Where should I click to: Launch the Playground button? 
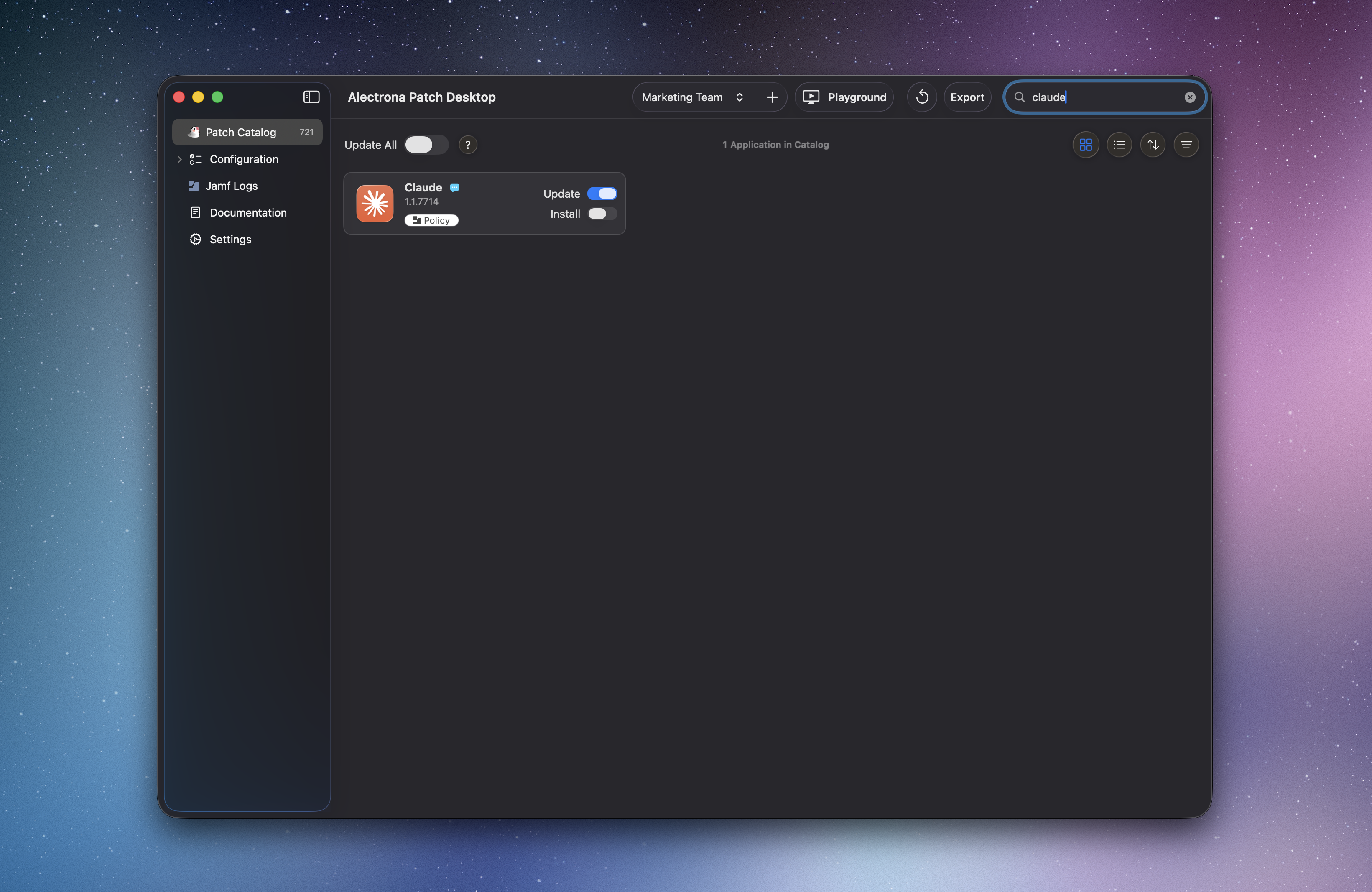click(x=844, y=97)
